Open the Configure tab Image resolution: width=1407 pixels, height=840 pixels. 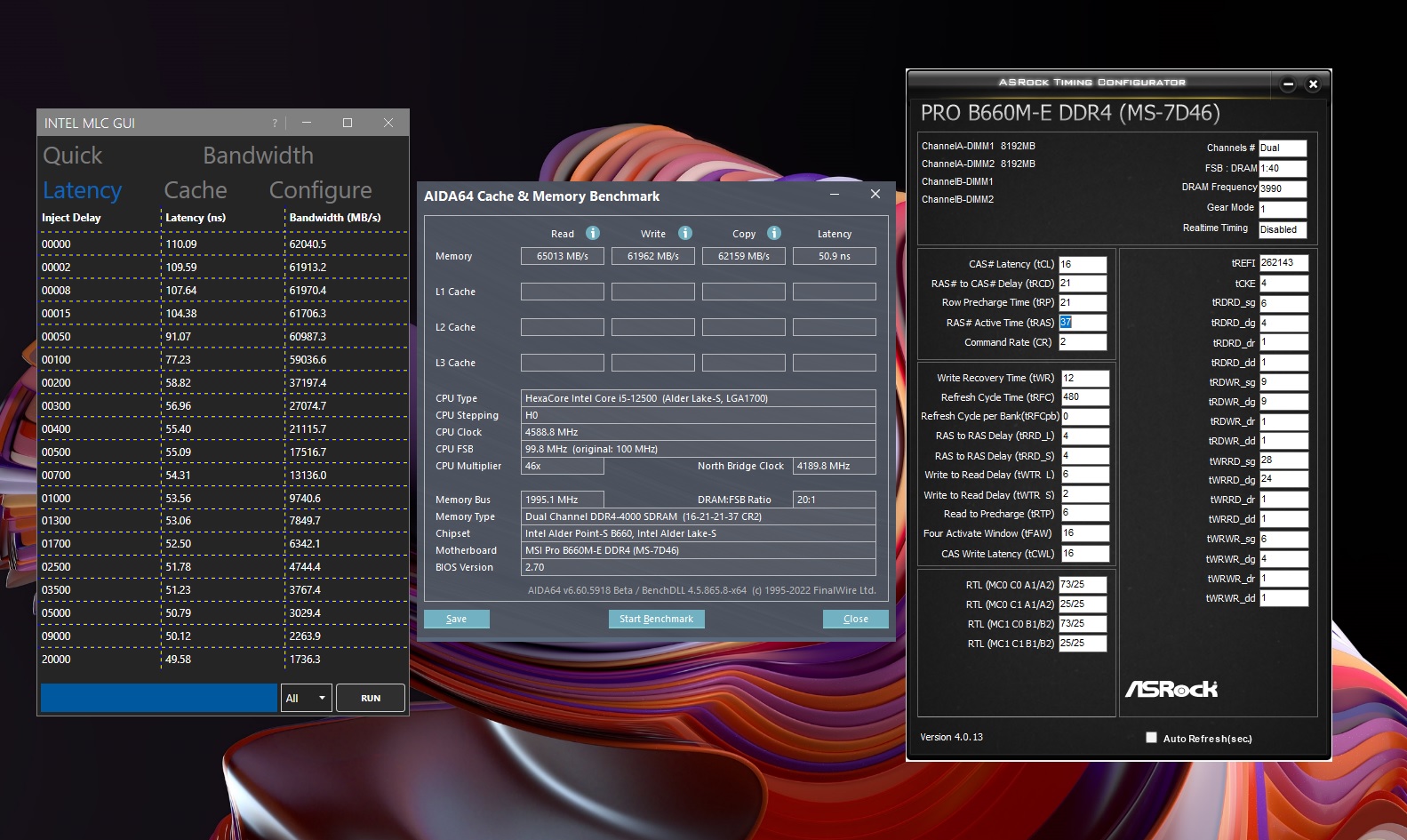[x=320, y=190]
